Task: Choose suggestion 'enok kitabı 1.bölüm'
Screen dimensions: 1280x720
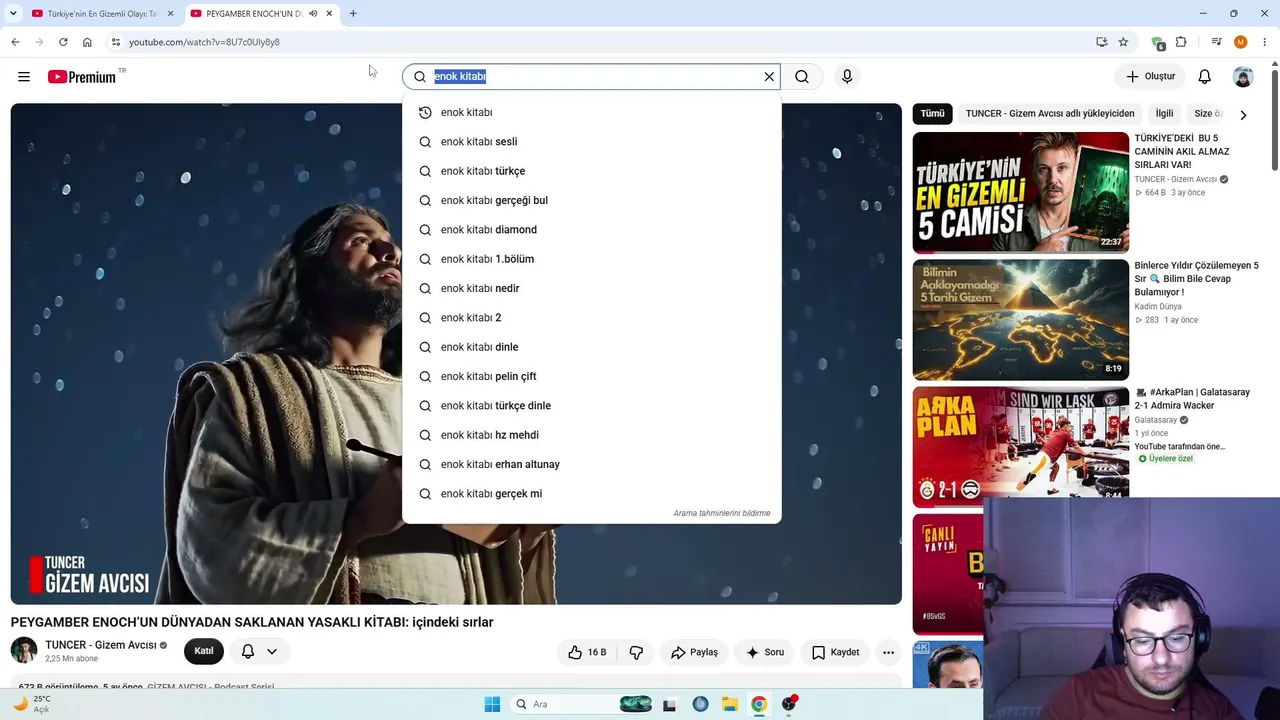Action: tap(592, 259)
